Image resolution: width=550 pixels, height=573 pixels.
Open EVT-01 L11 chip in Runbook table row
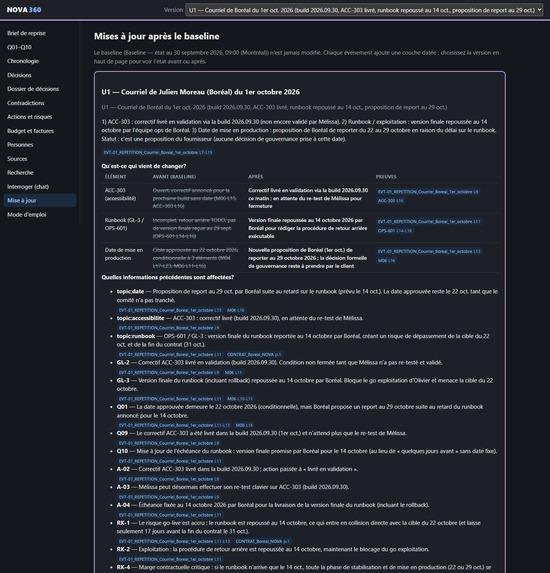[429, 221]
